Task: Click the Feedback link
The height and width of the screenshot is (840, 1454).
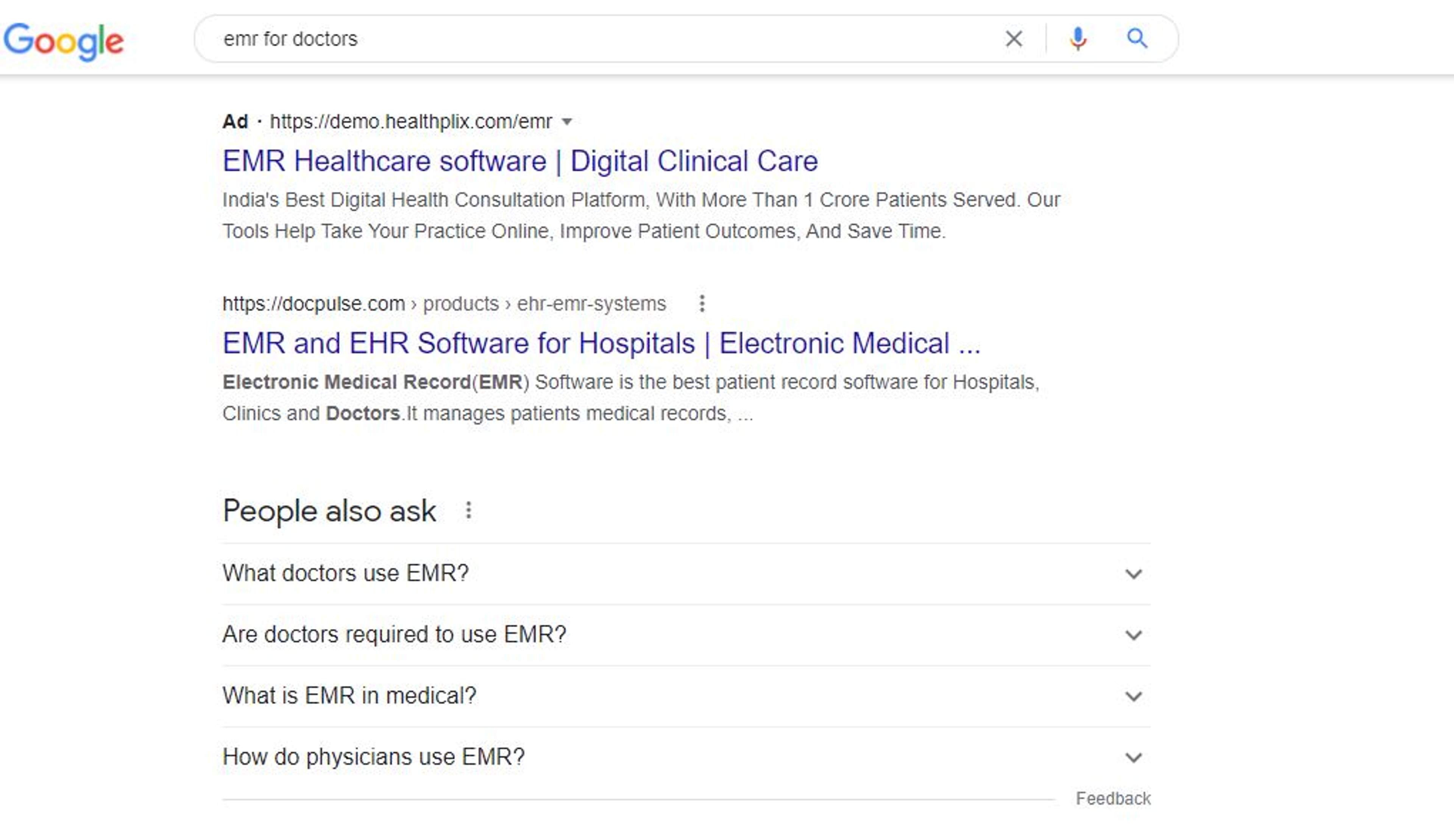Action: [1113, 798]
